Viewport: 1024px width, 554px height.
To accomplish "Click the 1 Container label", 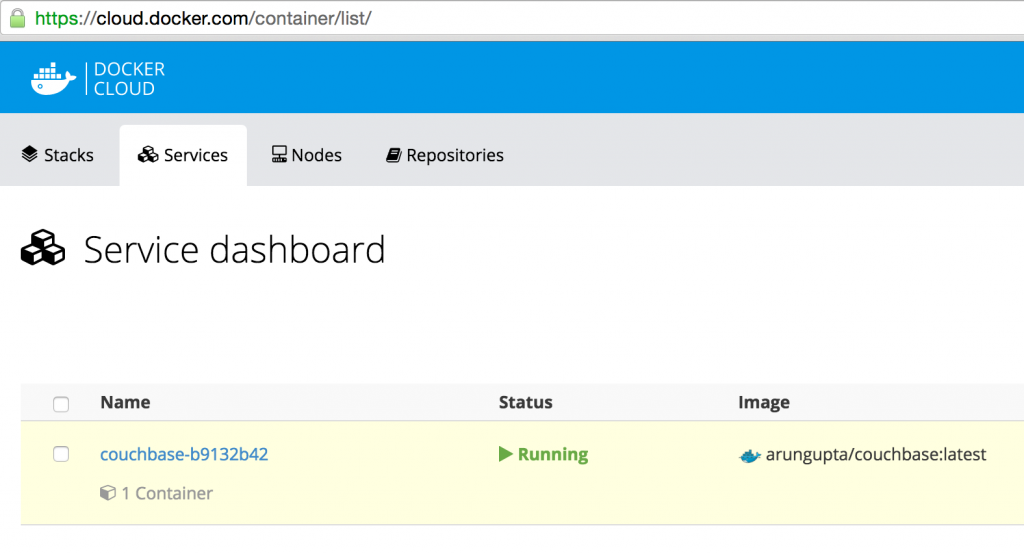I will pyautogui.click(x=167, y=493).
